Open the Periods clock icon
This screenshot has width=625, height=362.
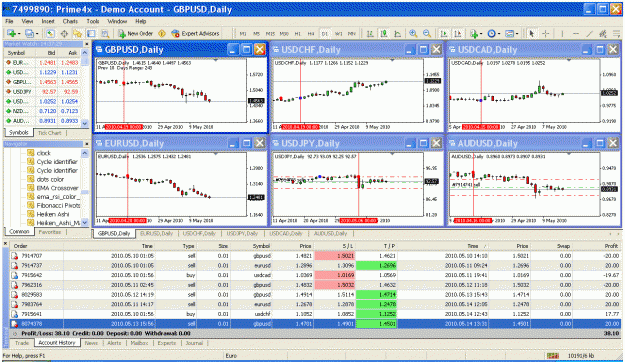pyautogui.click(x=491, y=34)
